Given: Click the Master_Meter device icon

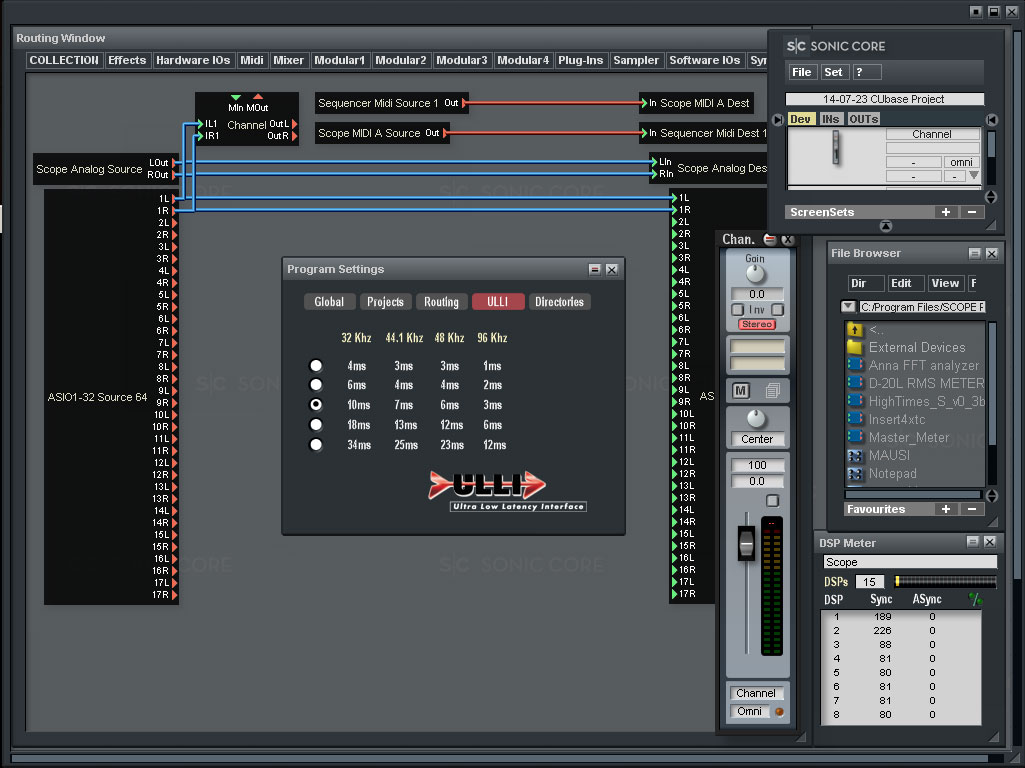Looking at the screenshot, I should click(854, 437).
